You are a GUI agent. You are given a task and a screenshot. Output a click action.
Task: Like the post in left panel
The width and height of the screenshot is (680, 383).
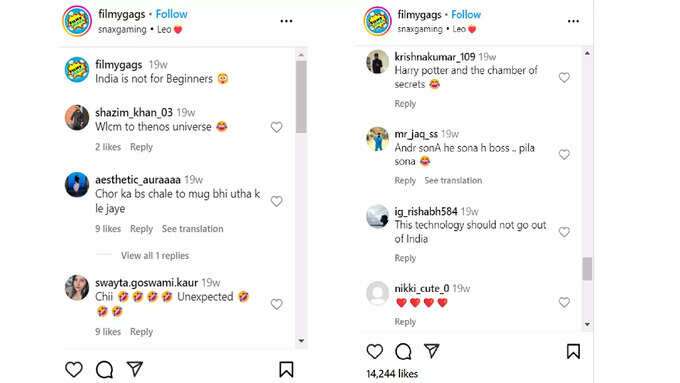[74, 369]
